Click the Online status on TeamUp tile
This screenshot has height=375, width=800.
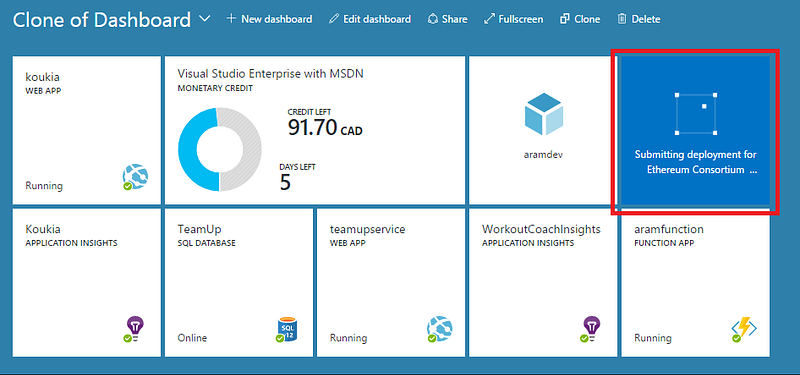point(192,338)
